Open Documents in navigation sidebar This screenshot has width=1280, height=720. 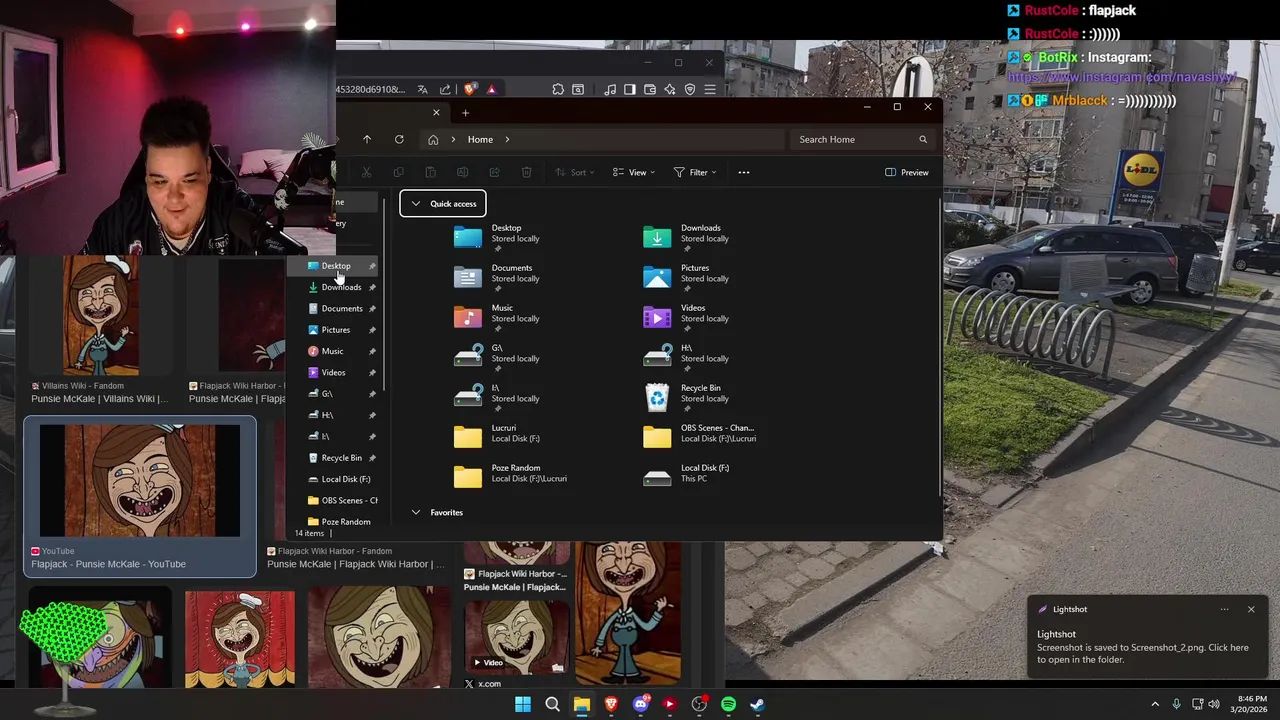(x=342, y=309)
